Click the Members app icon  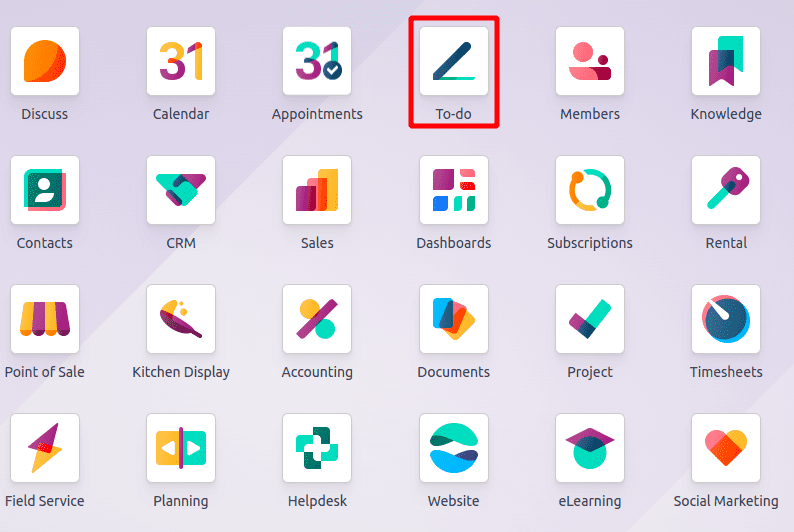(590, 61)
